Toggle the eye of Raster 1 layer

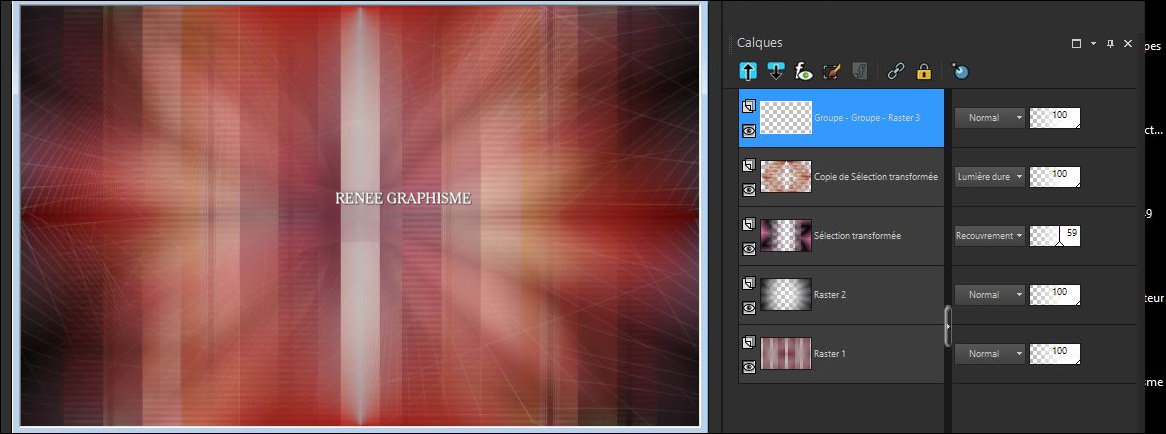(x=749, y=366)
